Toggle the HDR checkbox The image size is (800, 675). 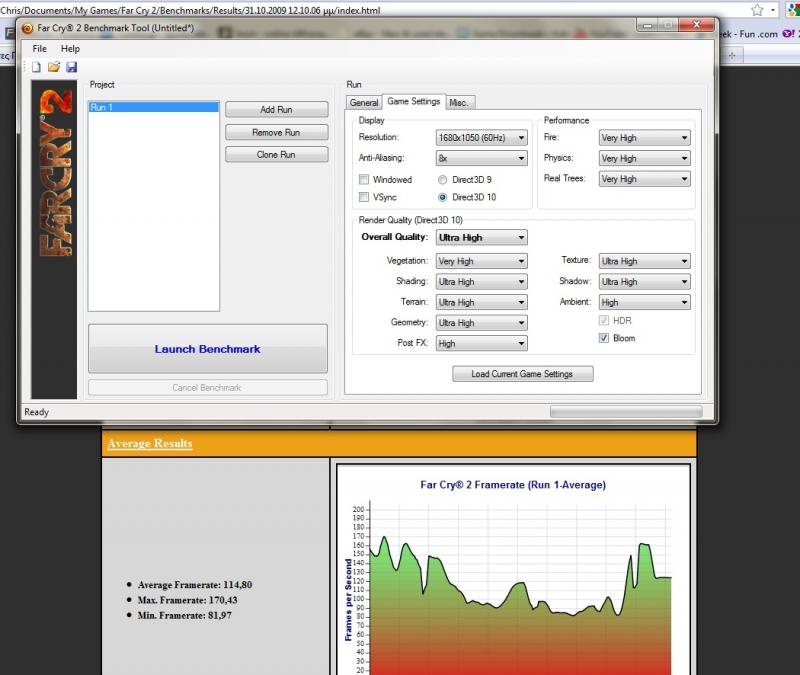click(x=604, y=320)
